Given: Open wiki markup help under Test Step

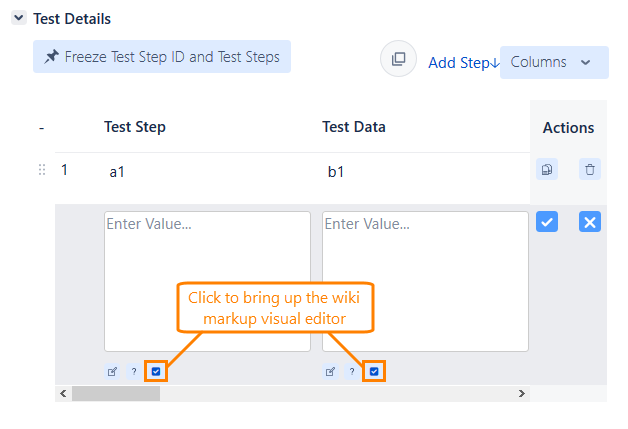Looking at the screenshot, I should (134, 372).
